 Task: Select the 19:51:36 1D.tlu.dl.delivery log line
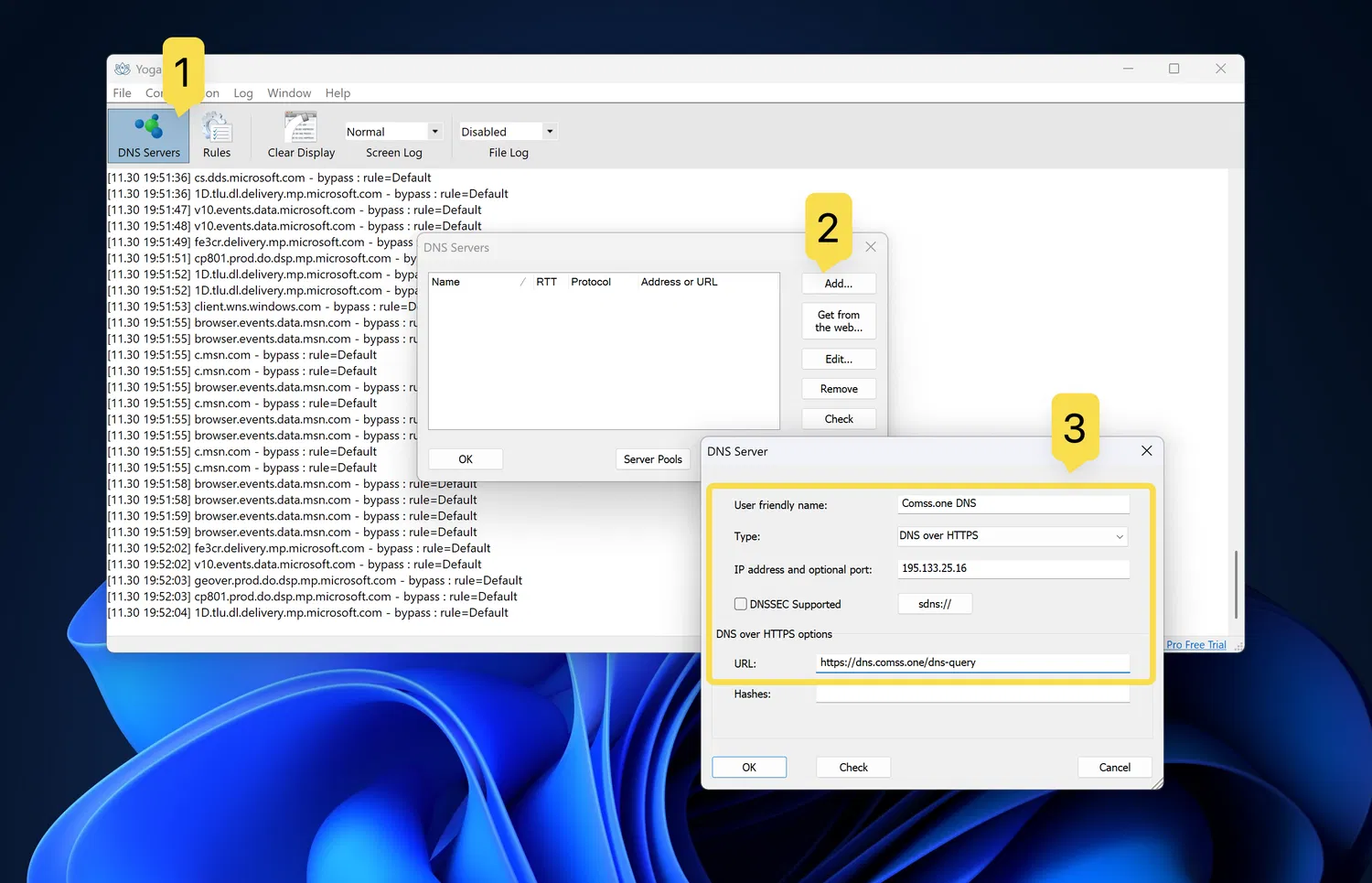click(x=308, y=194)
